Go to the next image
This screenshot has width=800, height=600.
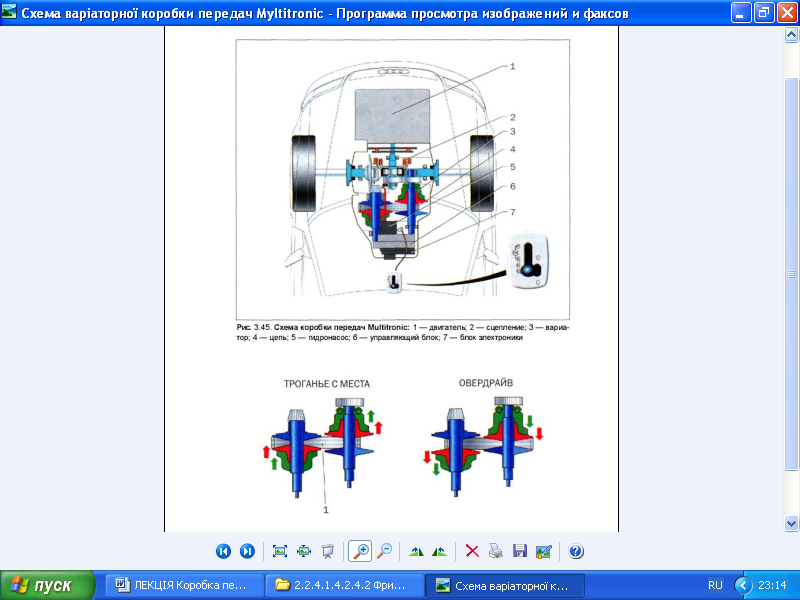[247, 551]
